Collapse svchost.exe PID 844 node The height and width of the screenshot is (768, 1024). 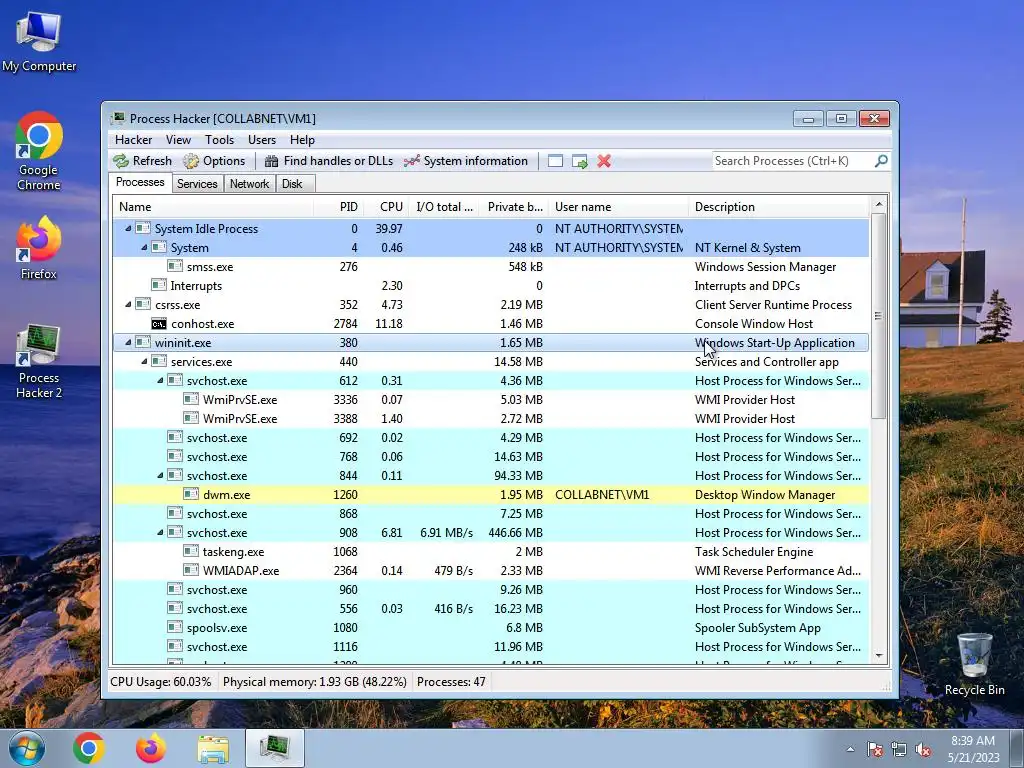tap(160, 475)
